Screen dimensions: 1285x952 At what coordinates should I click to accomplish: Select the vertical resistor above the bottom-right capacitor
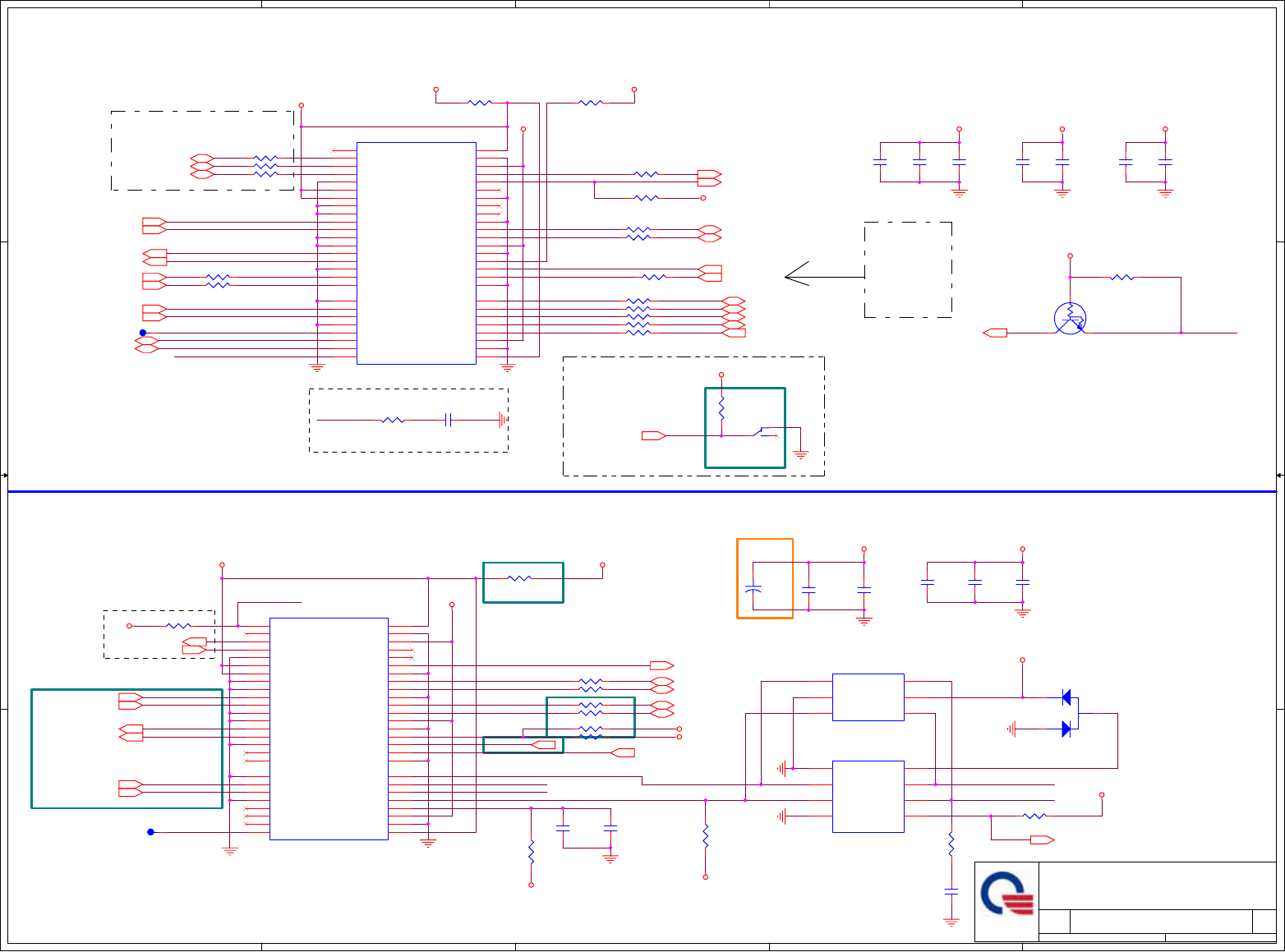(951, 844)
